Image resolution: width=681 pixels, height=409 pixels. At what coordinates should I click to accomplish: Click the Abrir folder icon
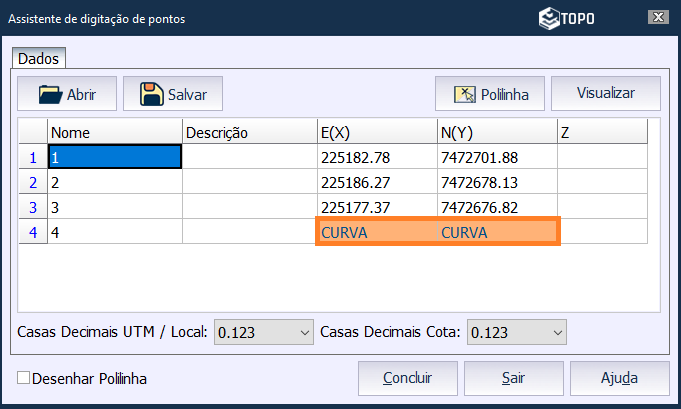50,95
